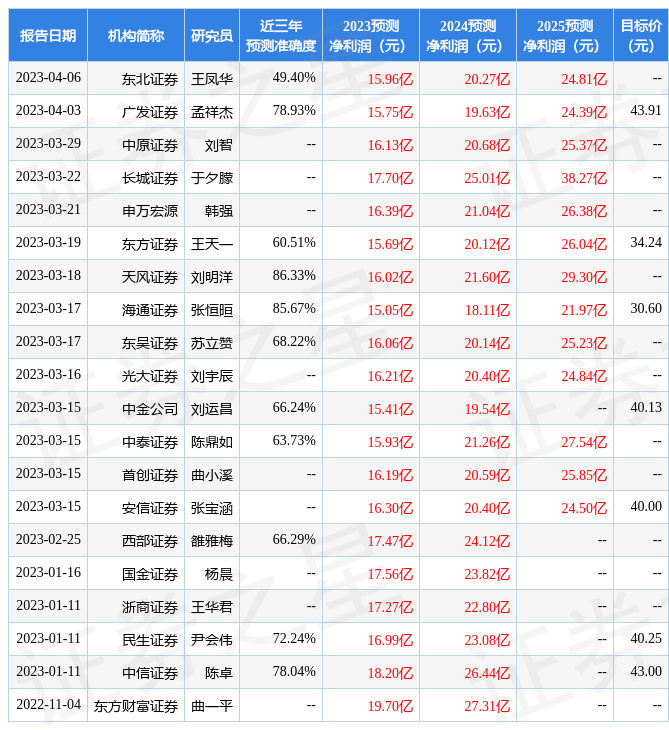Click accuracy value 86.33%
669x730 pixels.
tap(294, 276)
